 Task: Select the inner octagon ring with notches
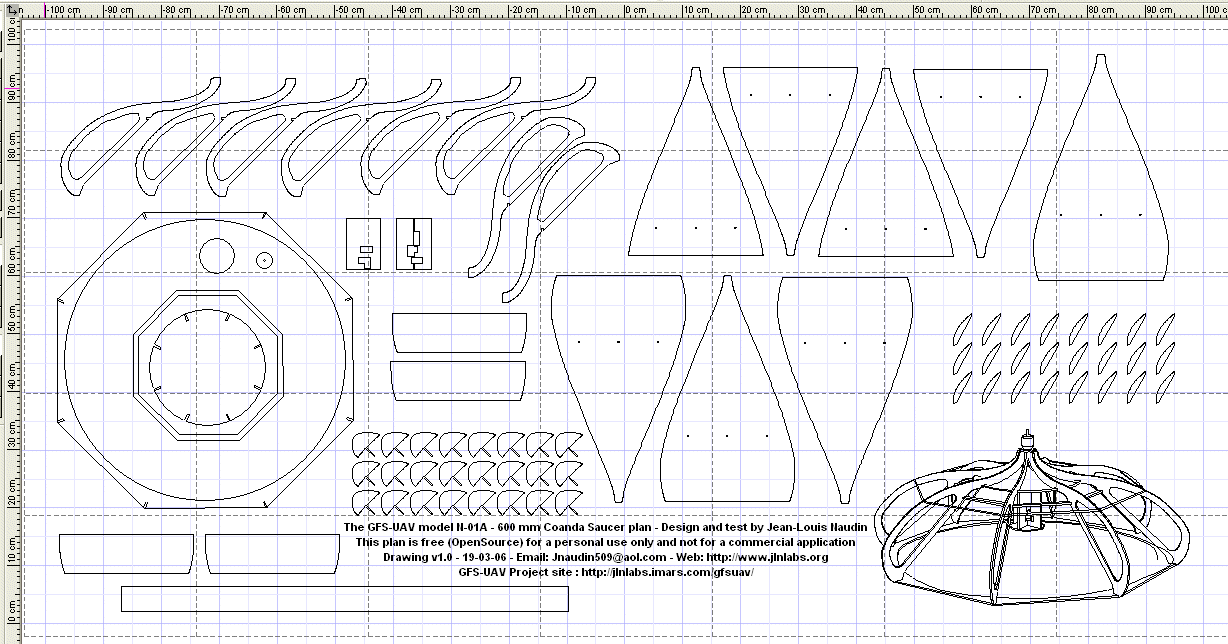[x=210, y=365]
